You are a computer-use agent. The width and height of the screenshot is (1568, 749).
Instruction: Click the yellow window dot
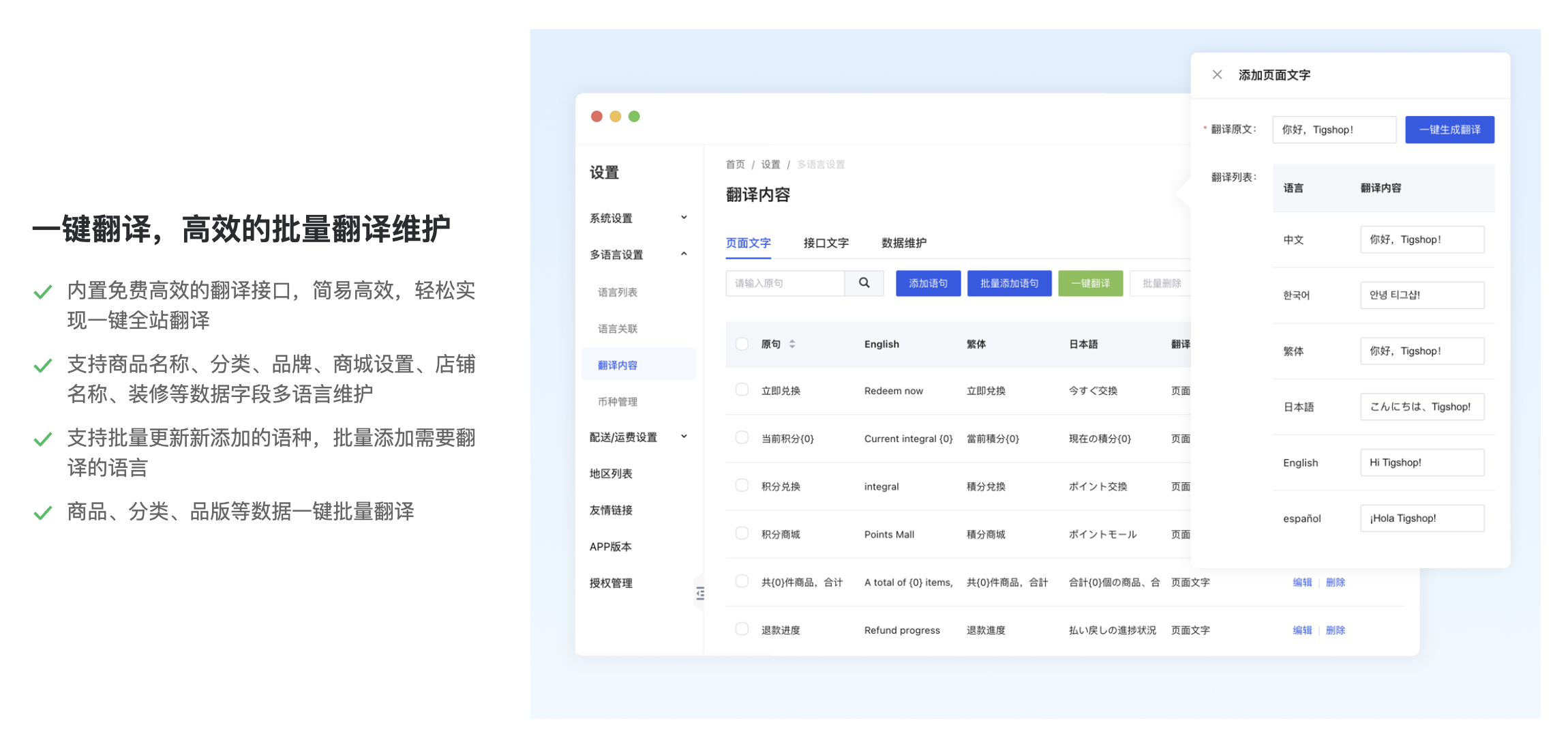(x=615, y=117)
